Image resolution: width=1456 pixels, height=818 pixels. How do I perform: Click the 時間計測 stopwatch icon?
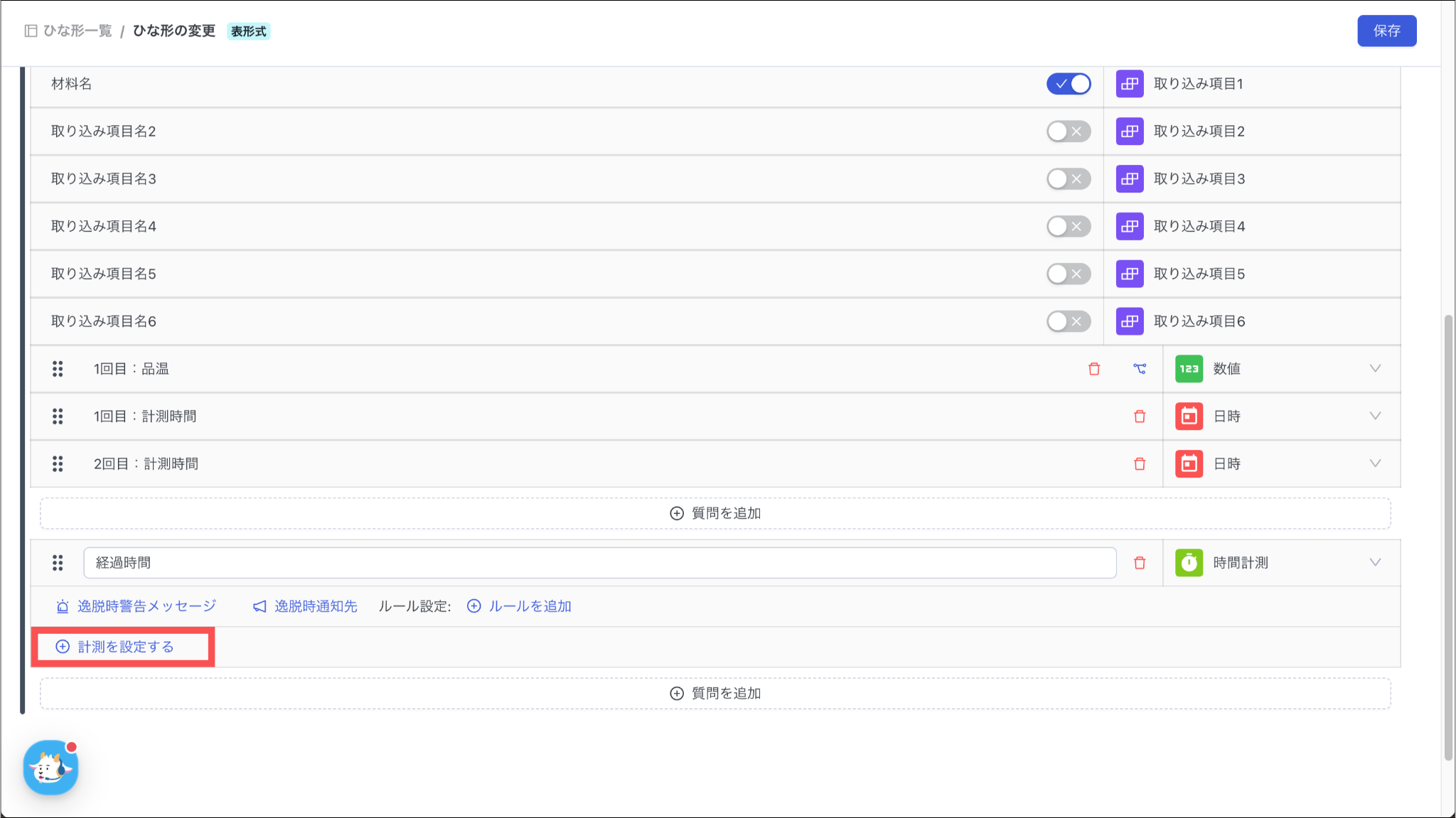(1189, 563)
